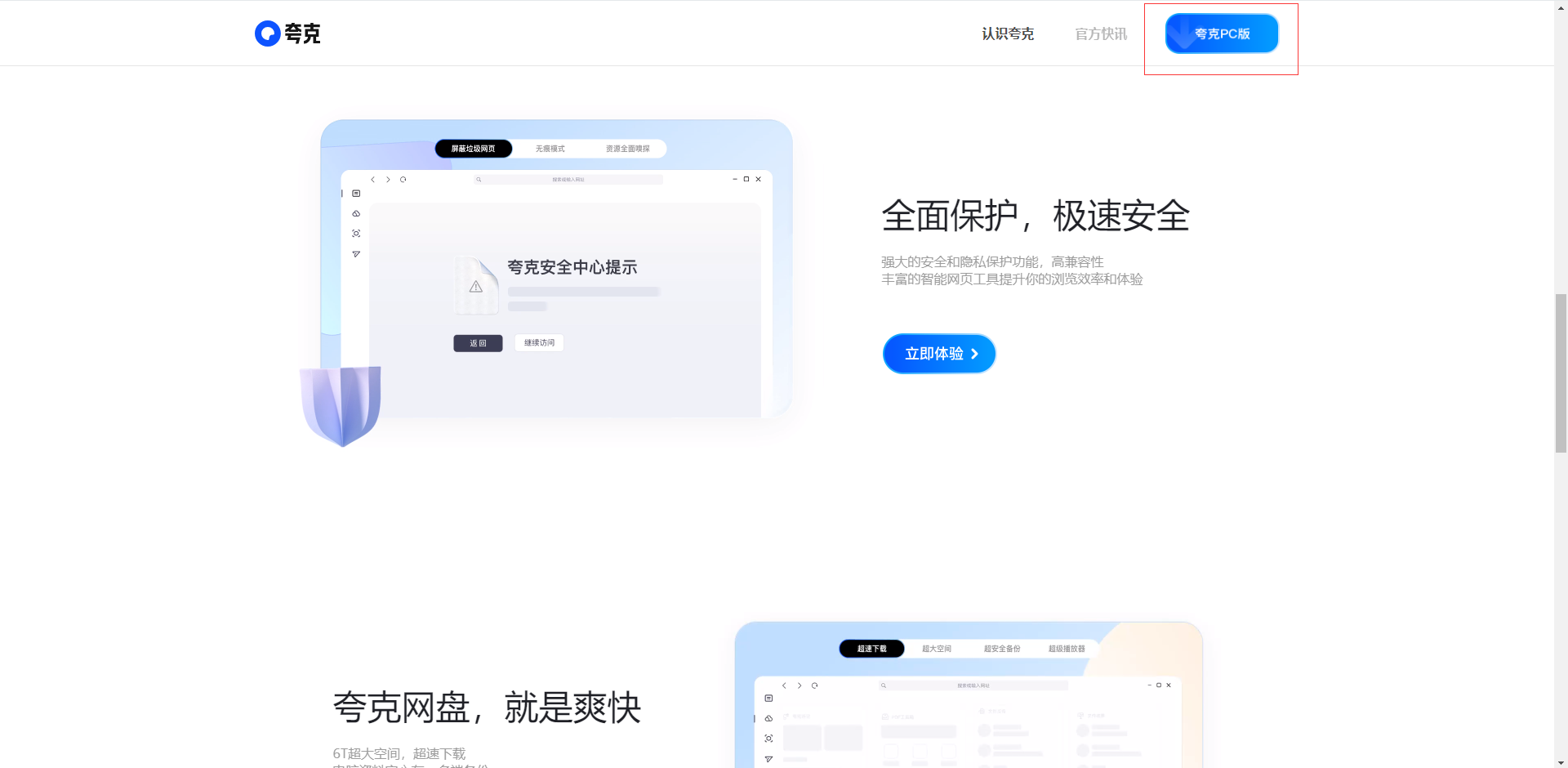Click send sidebar icon in netdisk demo
The height and width of the screenshot is (768, 1568).
pyautogui.click(x=768, y=759)
